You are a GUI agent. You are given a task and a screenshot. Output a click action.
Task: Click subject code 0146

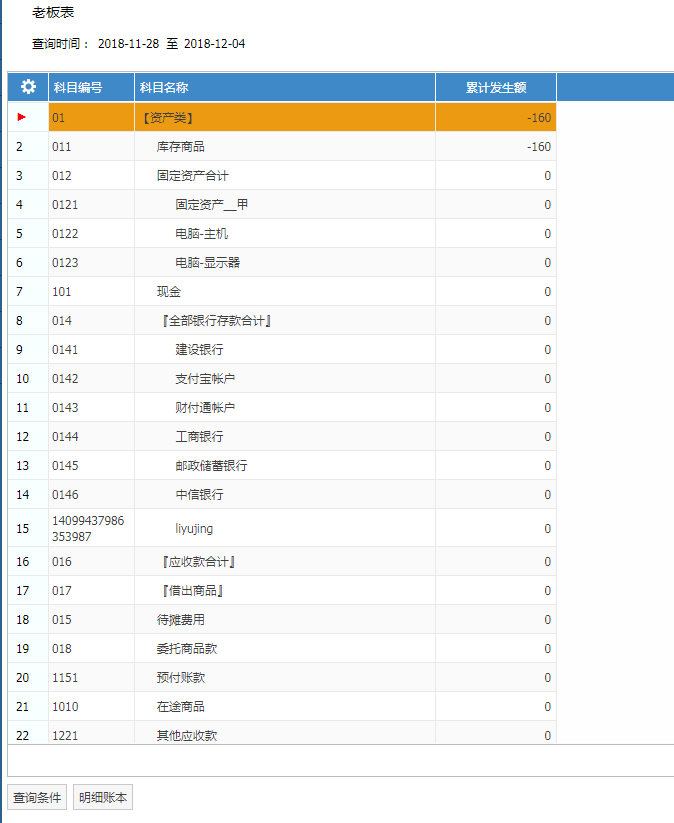pyautogui.click(x=65, y=494)
